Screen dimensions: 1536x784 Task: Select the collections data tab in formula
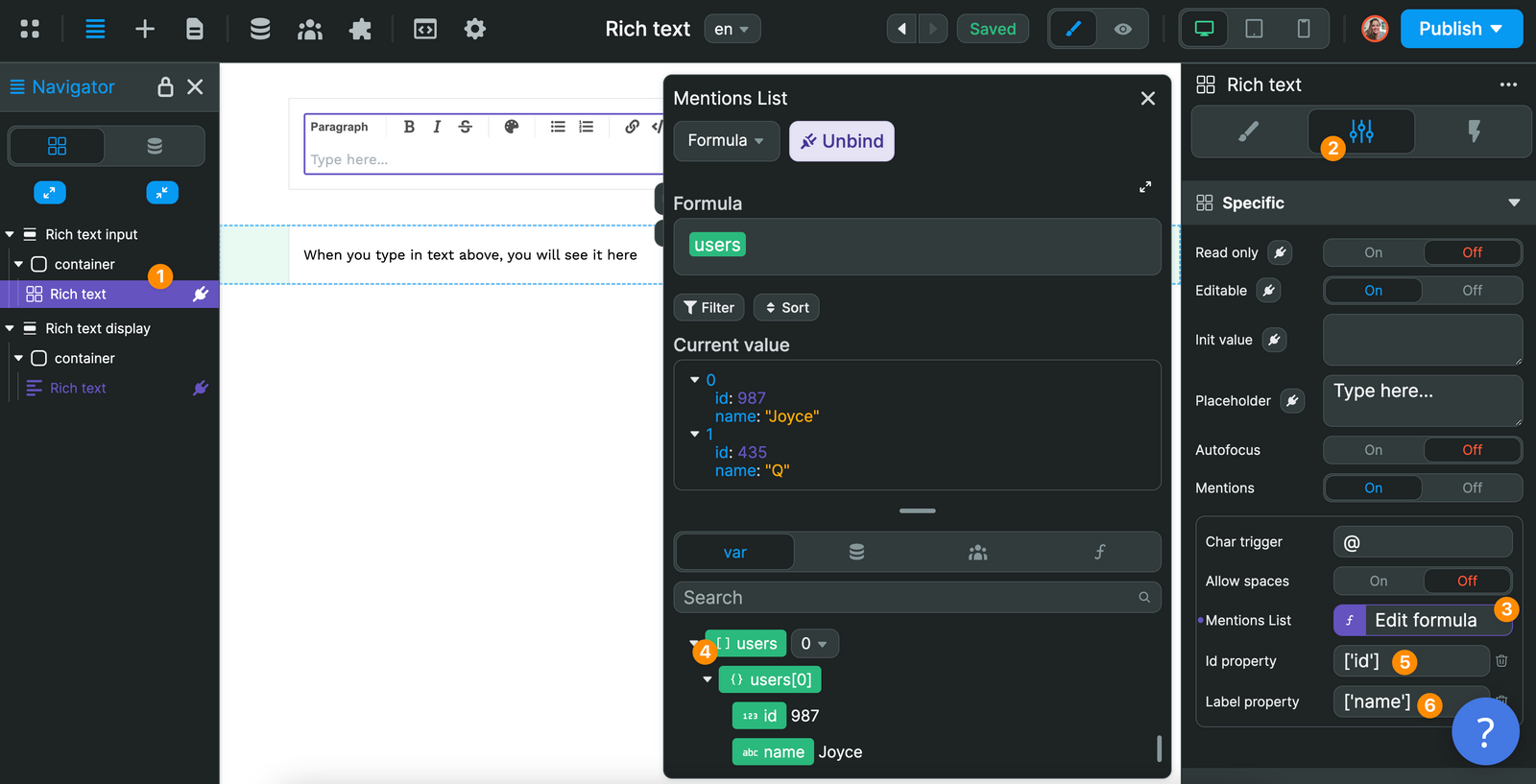click(856, 552)
